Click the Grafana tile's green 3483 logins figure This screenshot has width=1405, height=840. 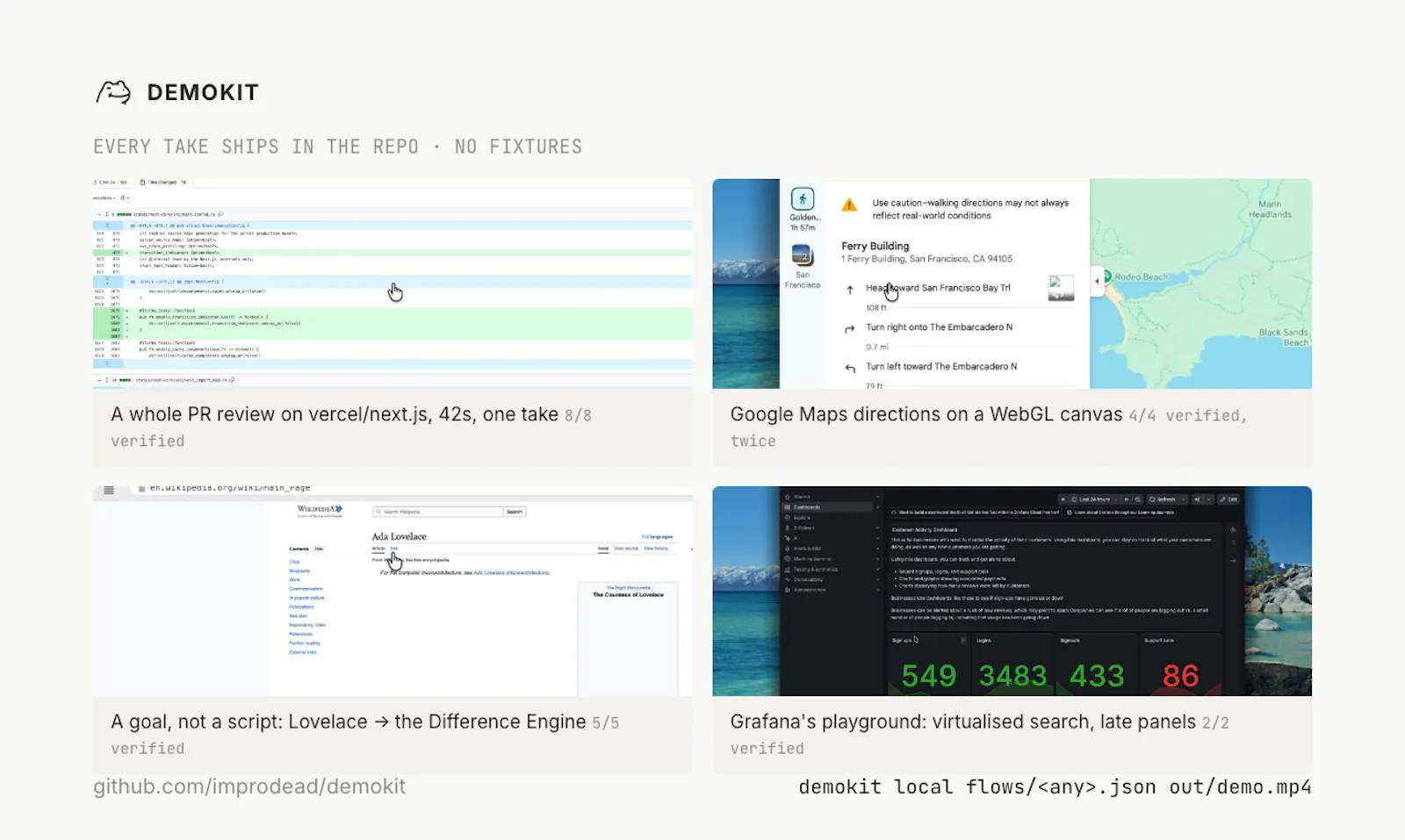click(1012, 675)
